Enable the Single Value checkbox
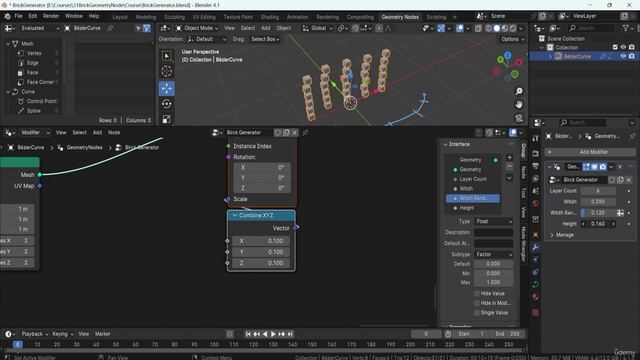Image resolution: width=640 pixels, height=360 pixels. [x=476, y=313]
